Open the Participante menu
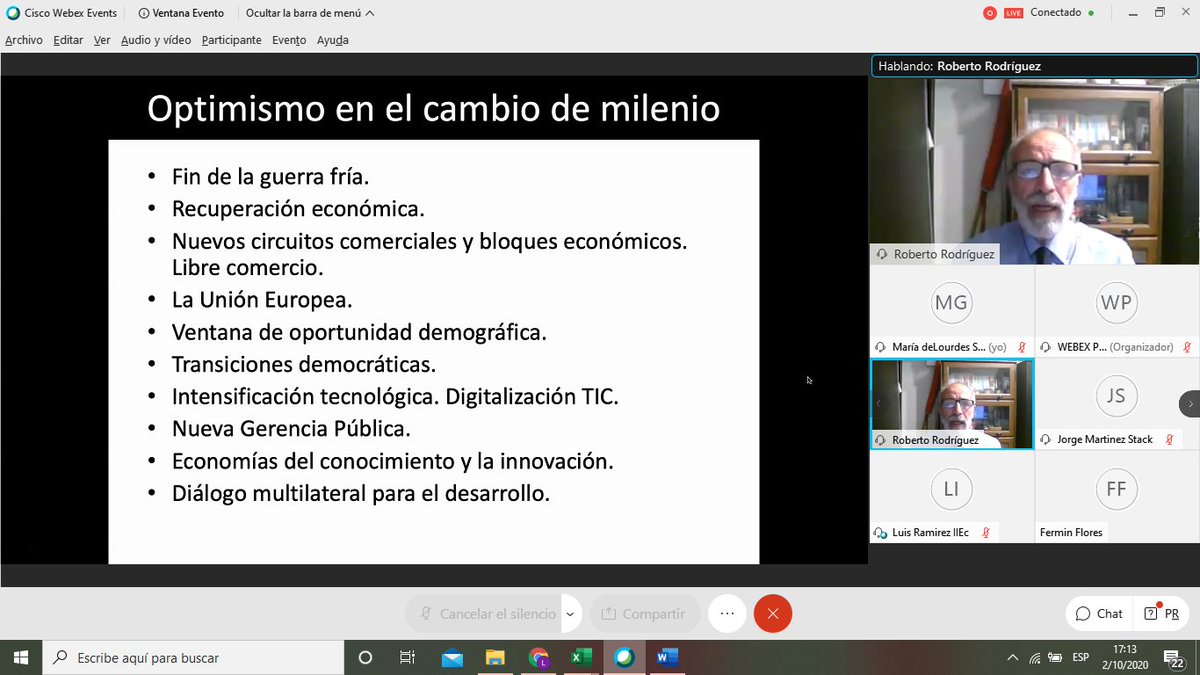Screen dimensions: 1200x675 tap(231, 40)
